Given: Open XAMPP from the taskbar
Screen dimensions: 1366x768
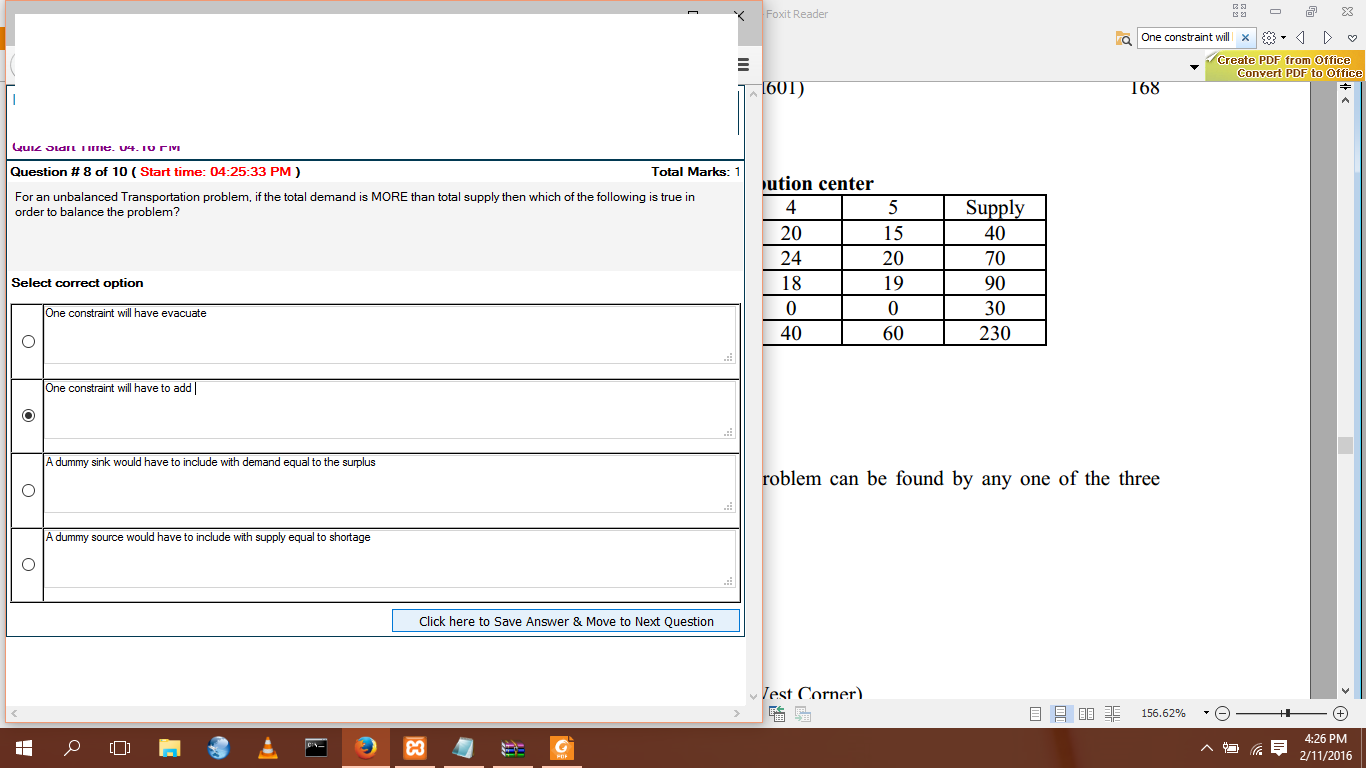Looking at the screenshot, I should [x=415, y=748].
